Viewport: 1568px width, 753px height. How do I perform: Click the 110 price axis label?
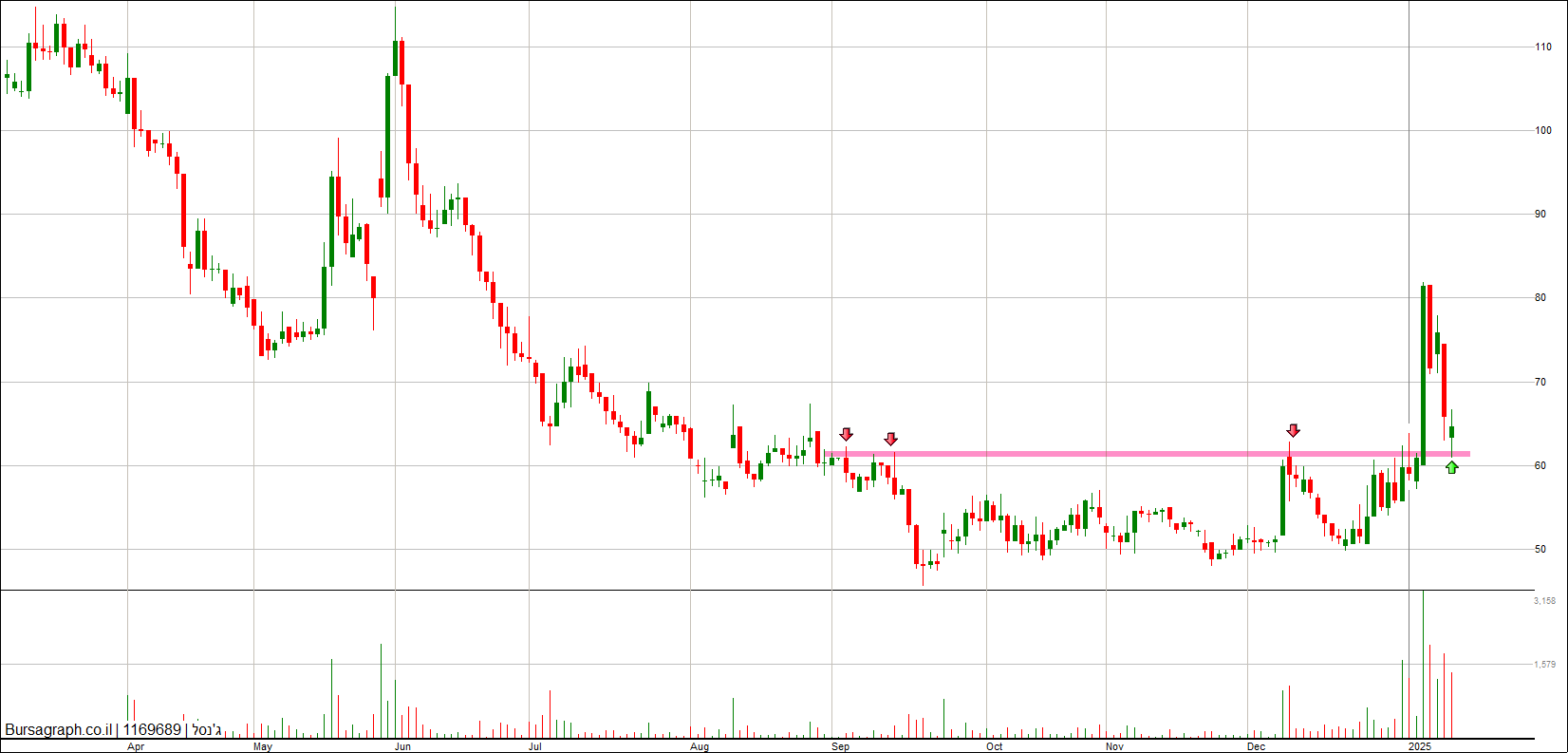(1543, 47)
